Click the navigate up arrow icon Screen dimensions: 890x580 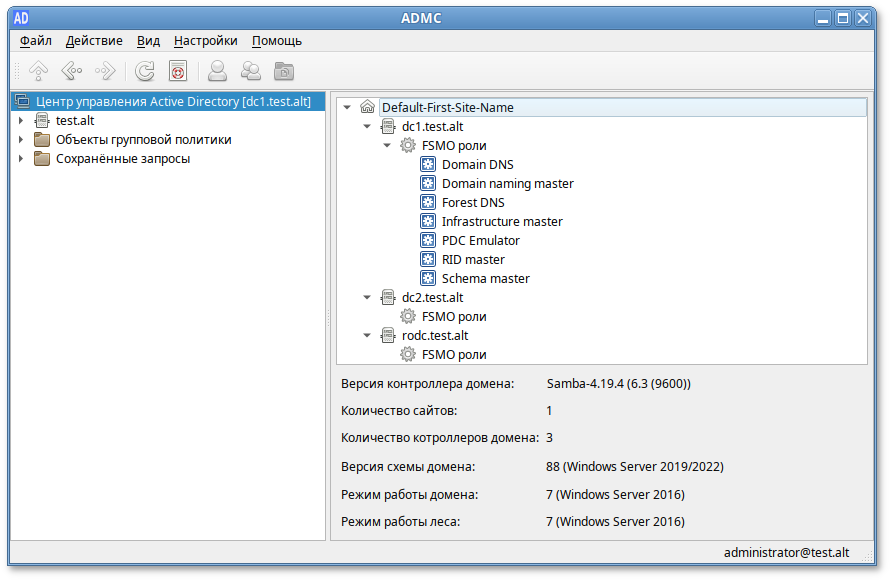[38, 71]
